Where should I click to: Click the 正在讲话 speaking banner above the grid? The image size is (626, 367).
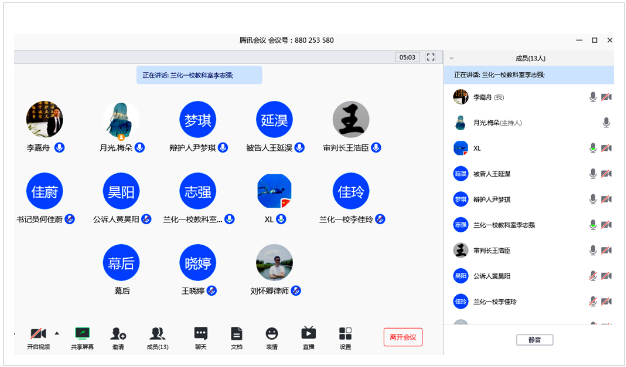[x=199, y=75]
